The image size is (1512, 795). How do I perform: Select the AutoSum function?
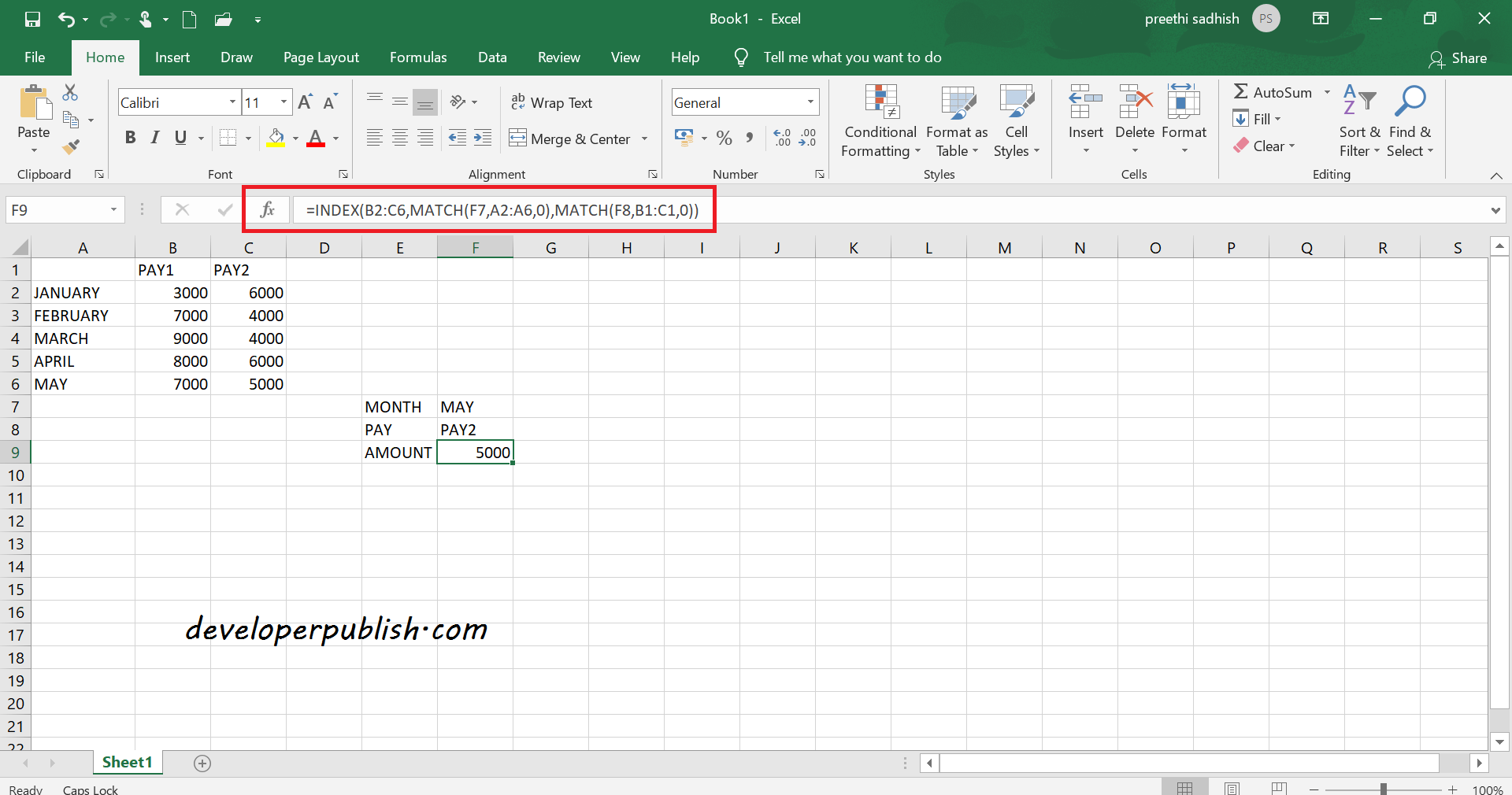pyautogui.click(x=1273, y=92)
